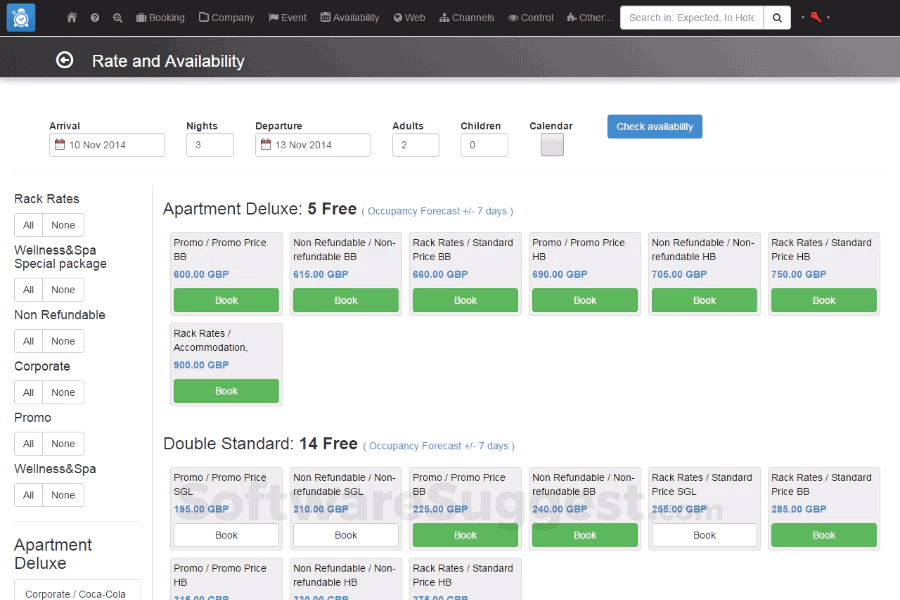Click the Arrival date calendar icon
This screenshot has height=600, width=900.
(x=60, y=145)
